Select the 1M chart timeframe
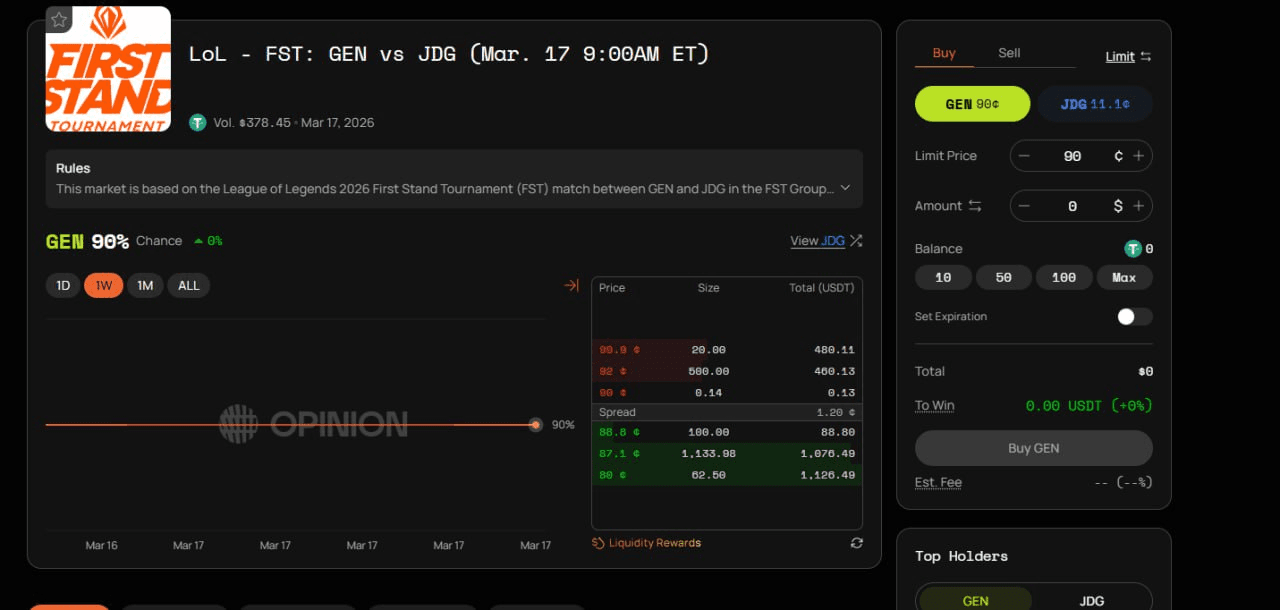This screenshot has height=610, width=1280. click(x=145, y=286)
